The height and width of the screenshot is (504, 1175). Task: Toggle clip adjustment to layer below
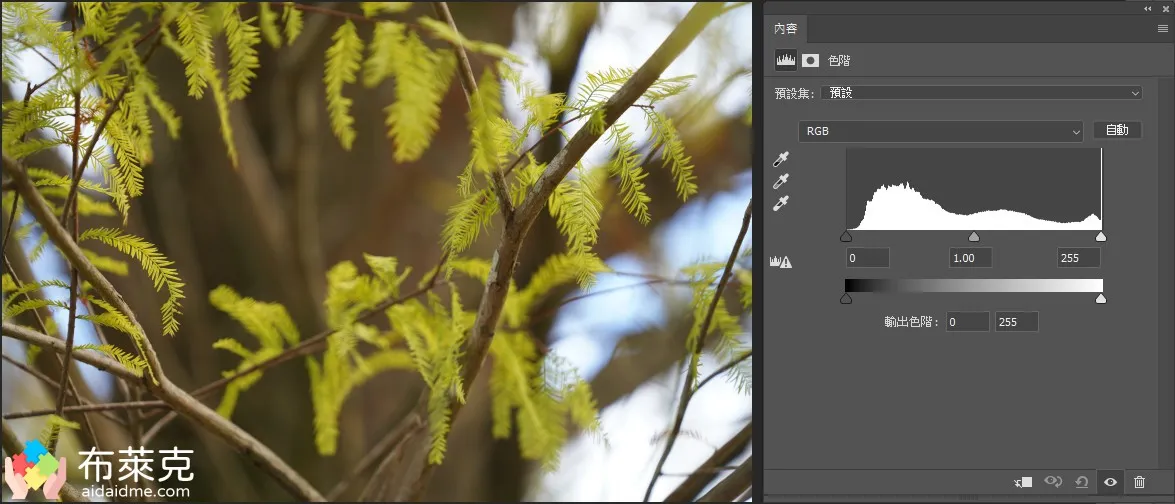tap(1023, 482)
